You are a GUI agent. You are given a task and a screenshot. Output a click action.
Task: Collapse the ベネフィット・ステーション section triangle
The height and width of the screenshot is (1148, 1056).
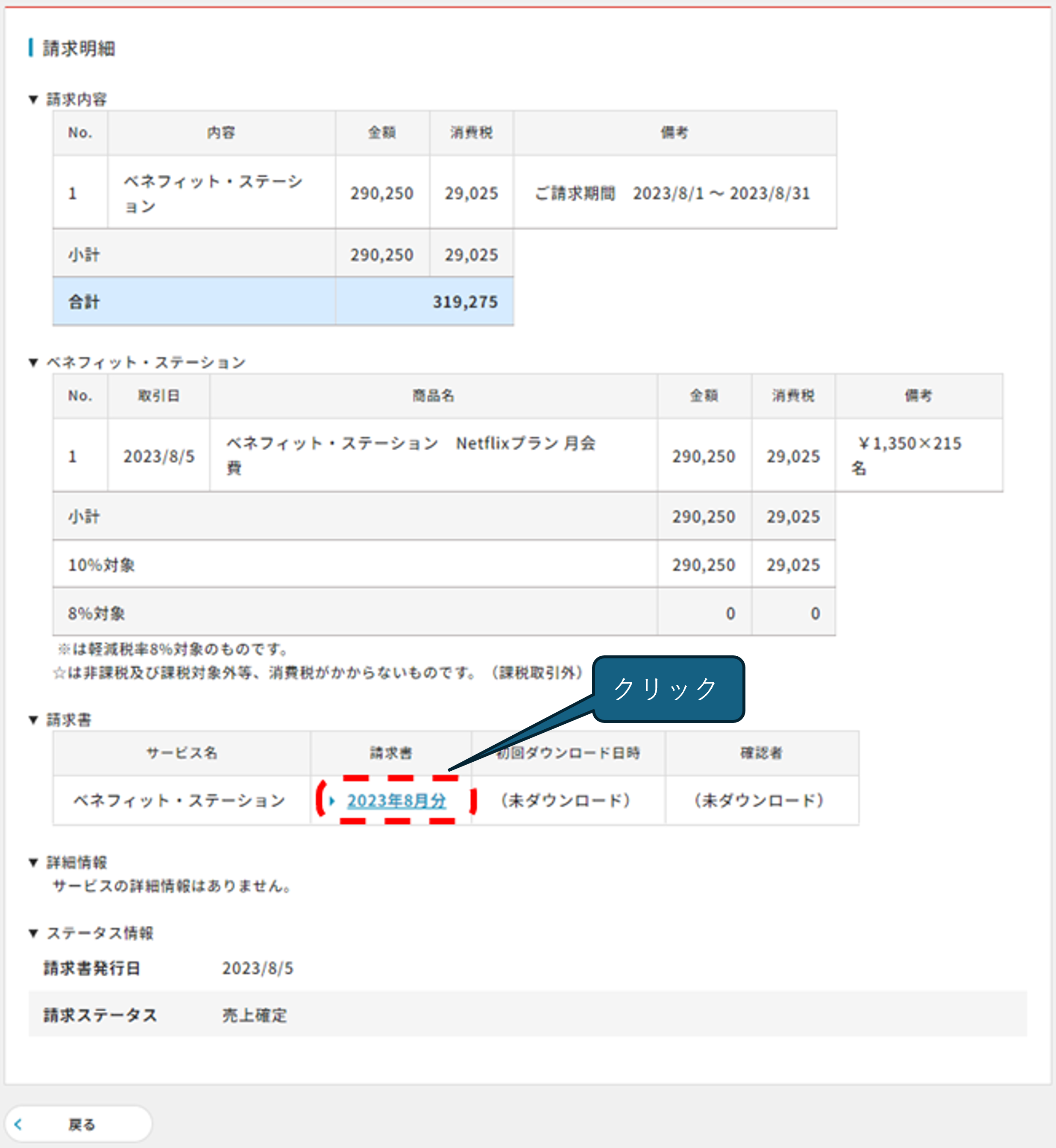click(33, 362)
